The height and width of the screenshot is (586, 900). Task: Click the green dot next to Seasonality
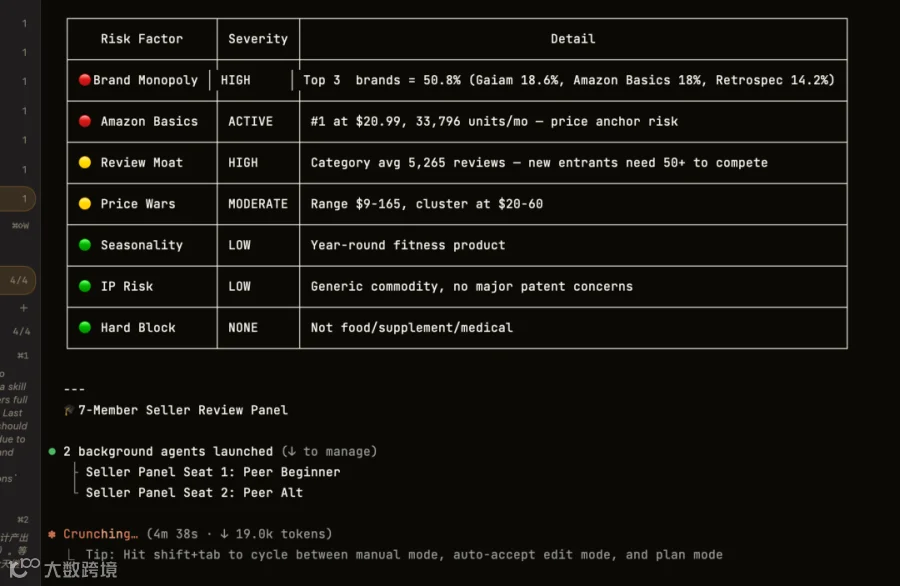84,245
